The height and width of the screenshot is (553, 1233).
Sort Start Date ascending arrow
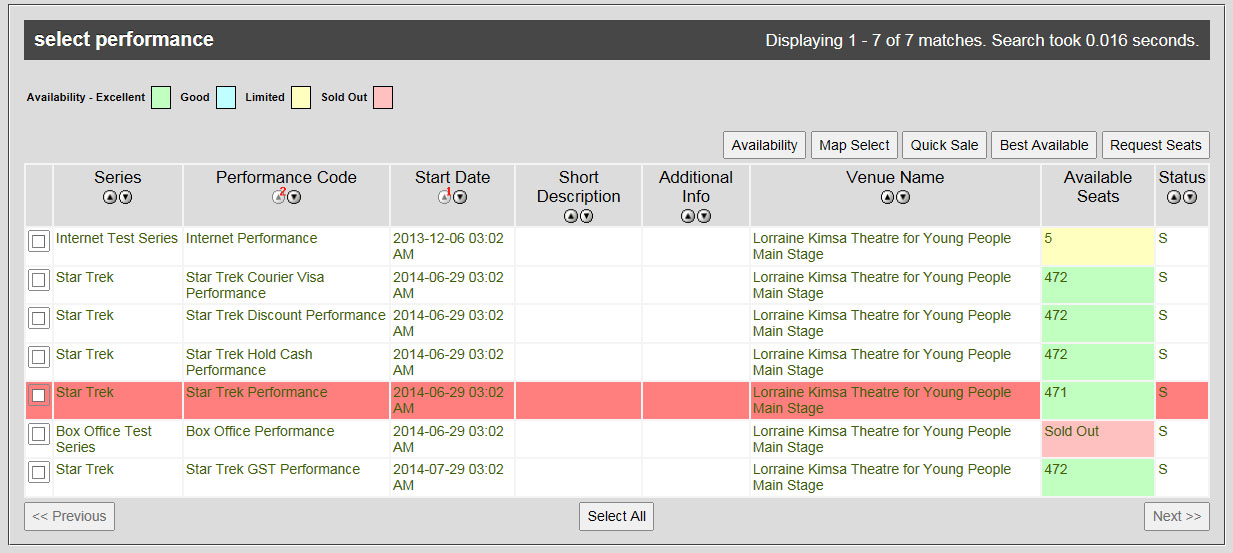coord(445,197)
